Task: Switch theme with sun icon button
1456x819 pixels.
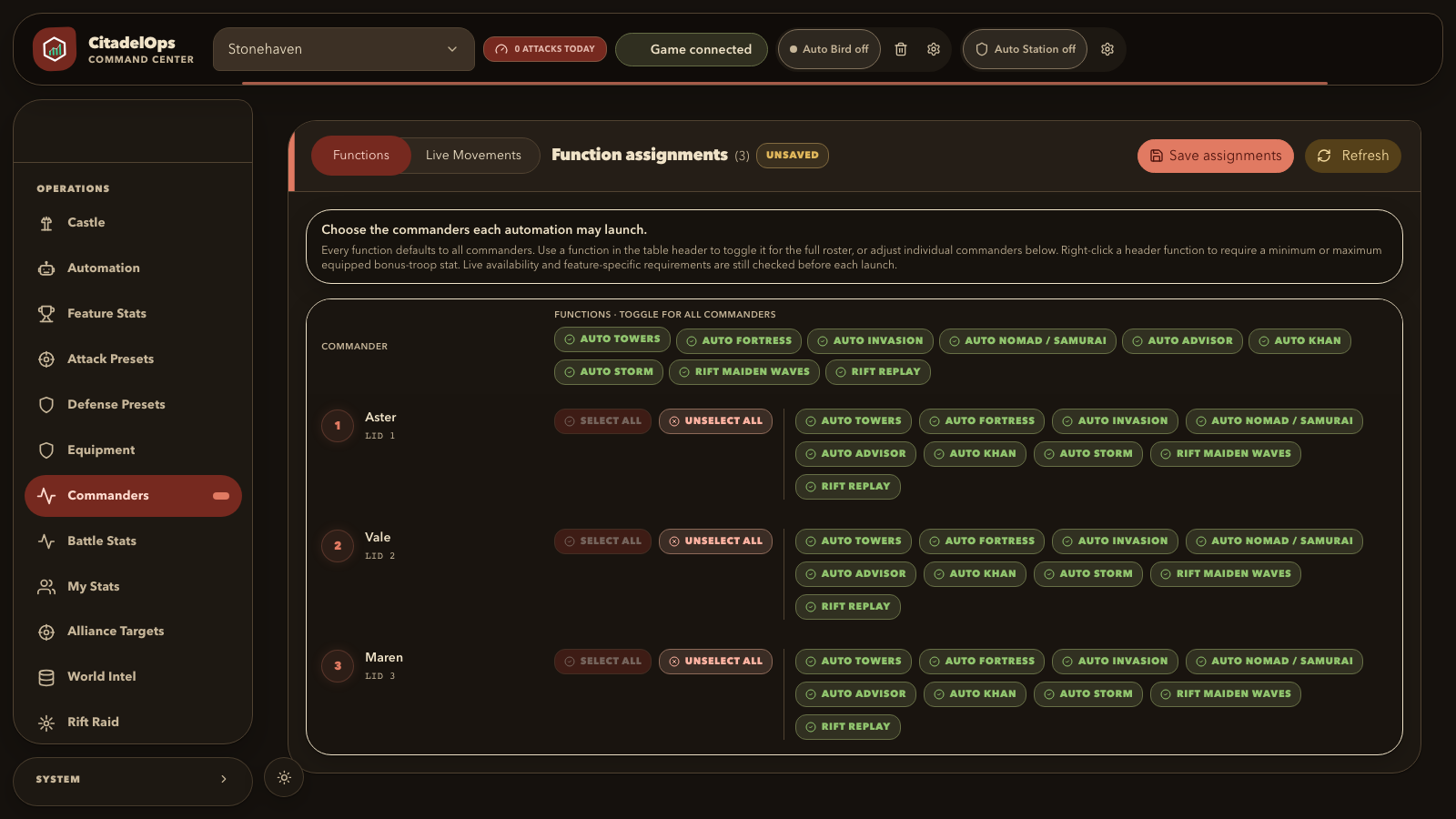Action: coord(284,778)
